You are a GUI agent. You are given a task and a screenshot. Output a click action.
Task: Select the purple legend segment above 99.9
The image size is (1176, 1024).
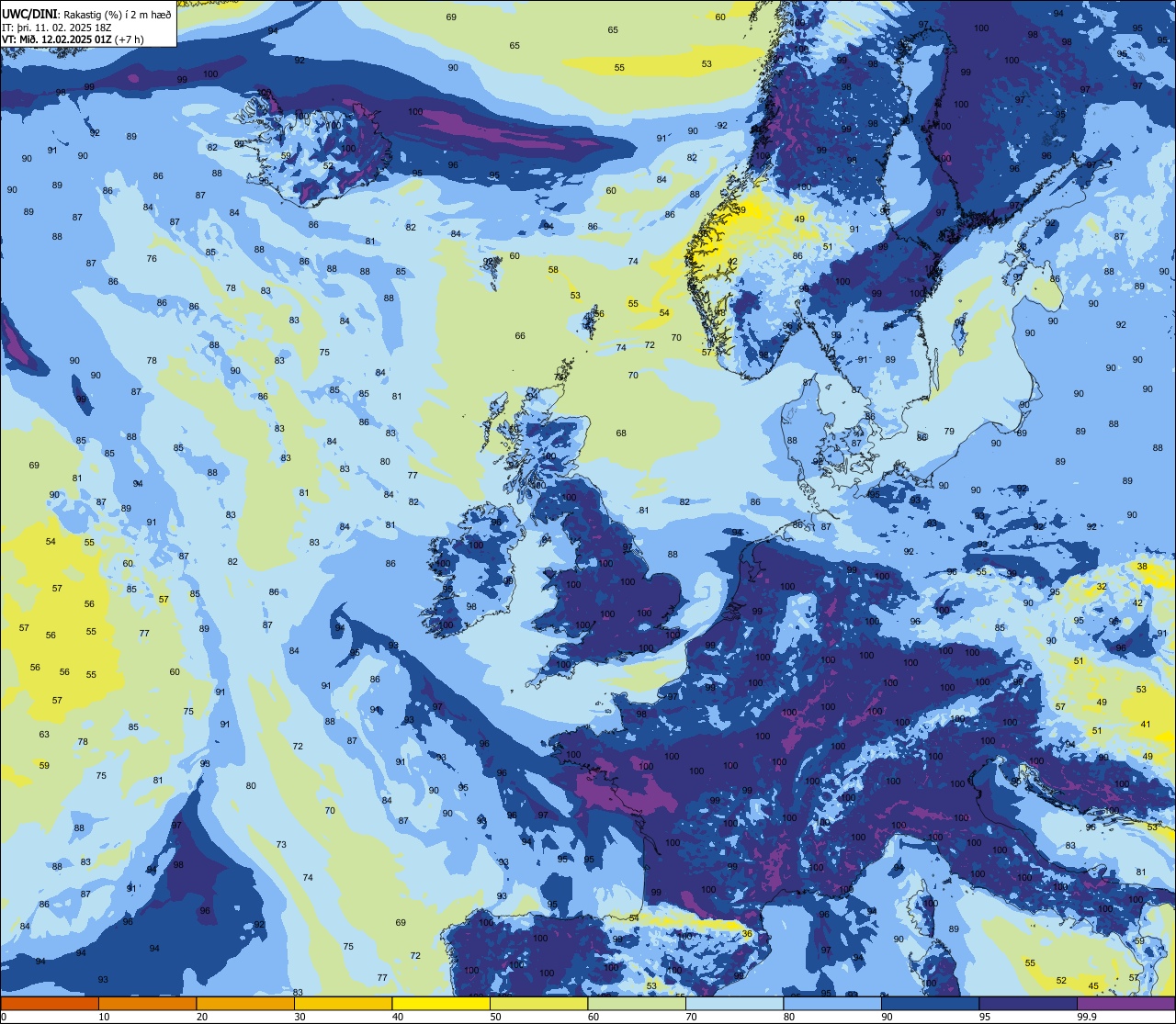pos(1125,1003)
